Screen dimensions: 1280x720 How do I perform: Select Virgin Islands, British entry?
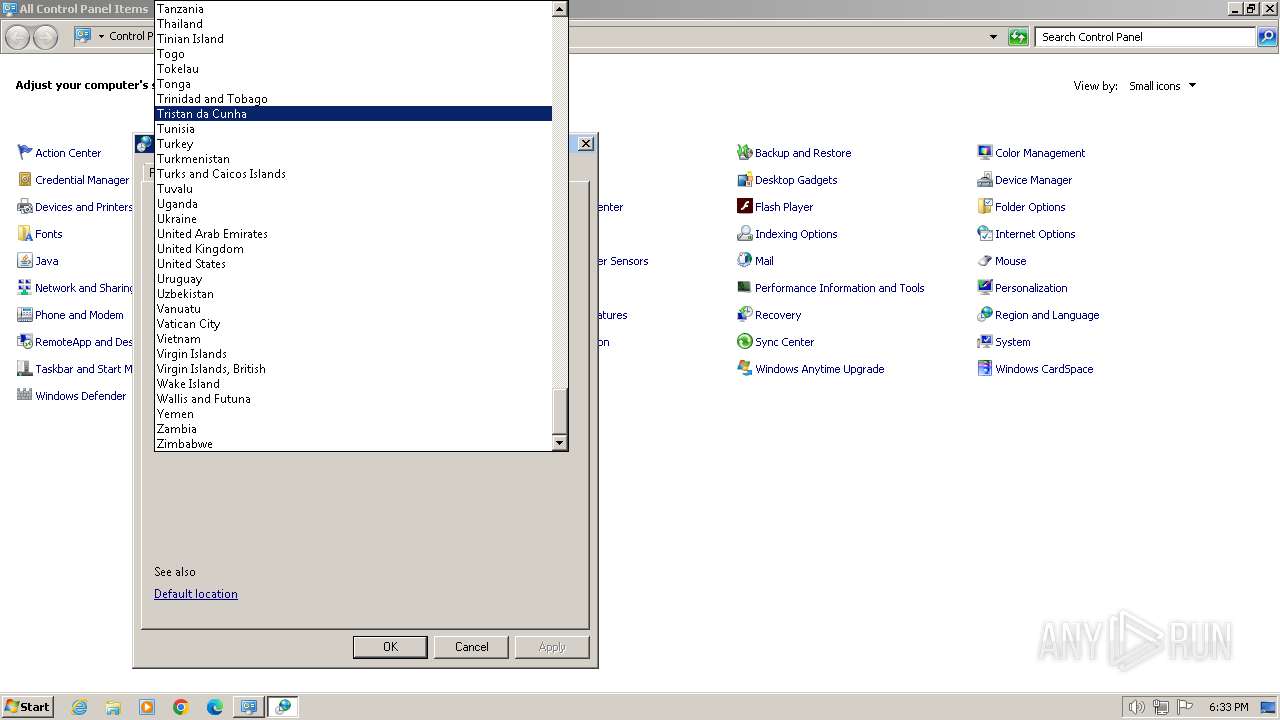(x=353, y=369)
